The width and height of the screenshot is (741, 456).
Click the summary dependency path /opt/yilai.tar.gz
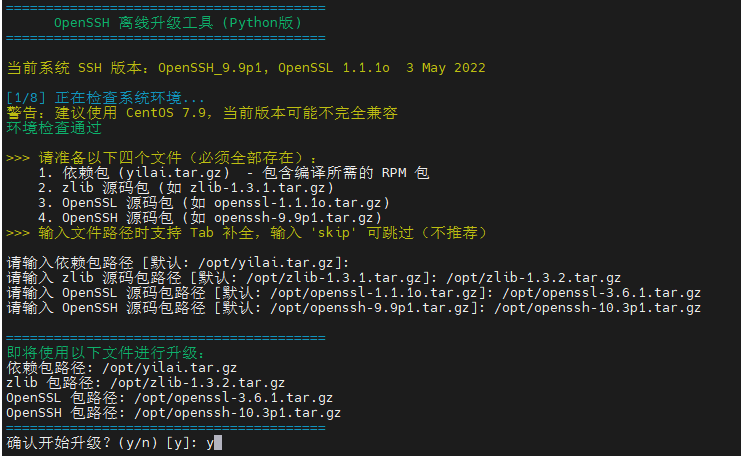(x=170, y=368)
